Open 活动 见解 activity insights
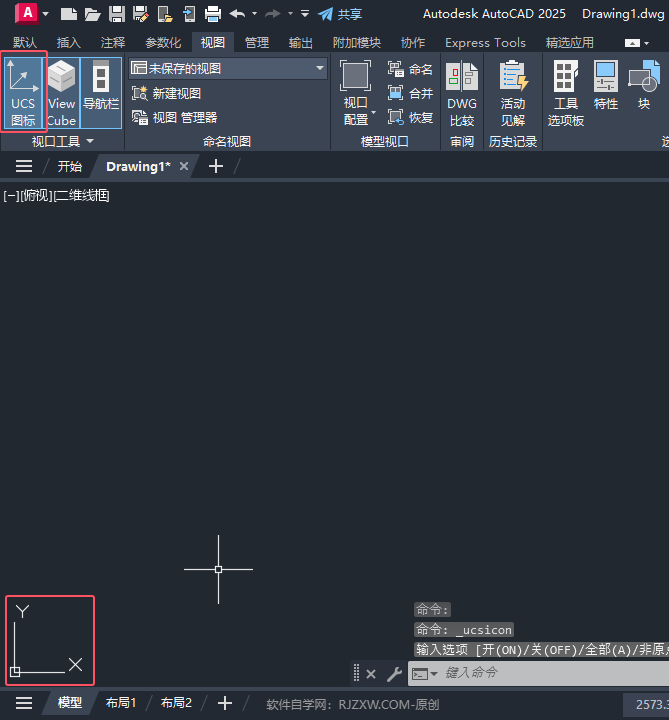Screen dimensions: 669x720 tap(513, 93)
